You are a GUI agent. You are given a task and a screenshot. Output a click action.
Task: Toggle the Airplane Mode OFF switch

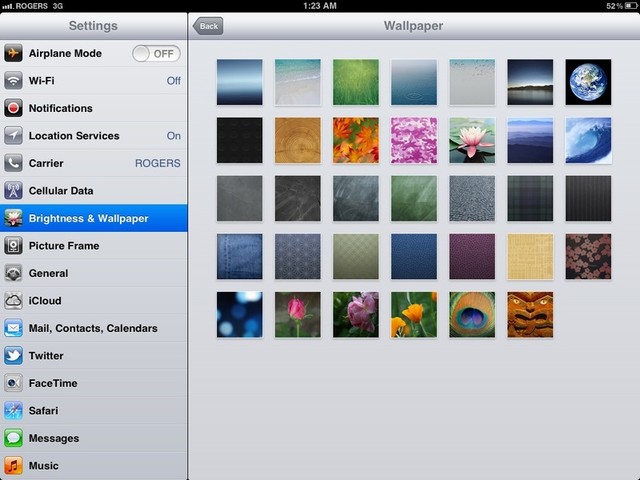[156, 53]
